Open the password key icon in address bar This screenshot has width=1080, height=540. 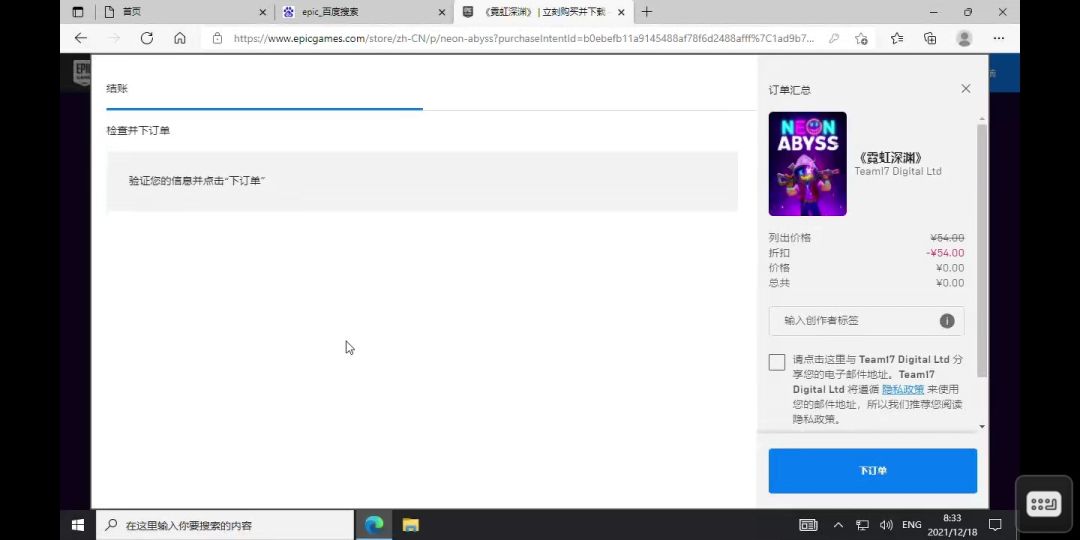[833, 39]
